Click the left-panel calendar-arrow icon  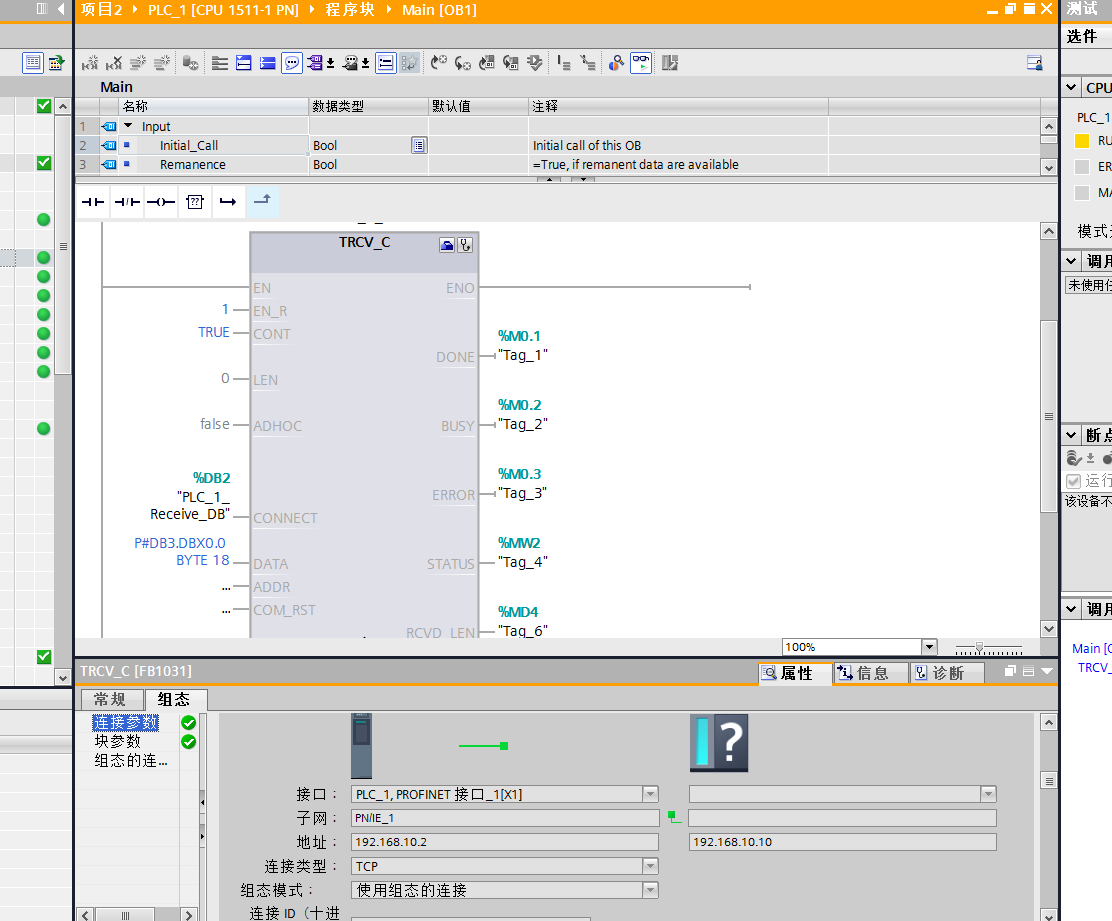tap(56, 63)
